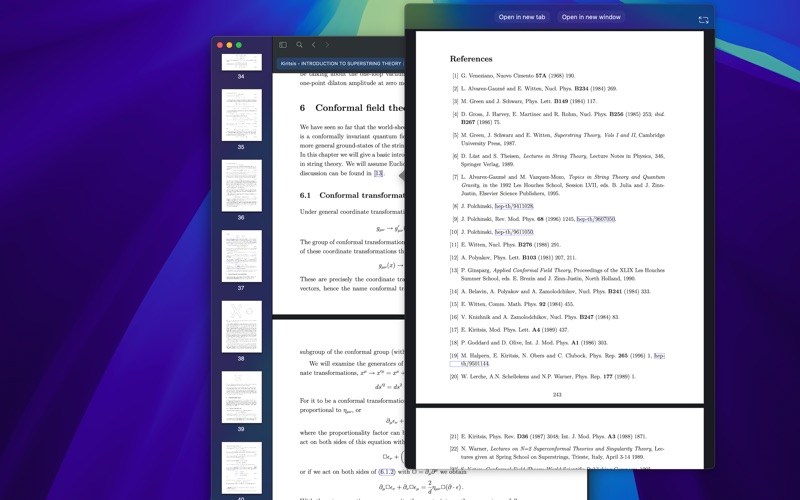The width and height of the screenshot is (800, 500).
Task: Close the PDF reader window with red button
Action: [x=220, y=45]
